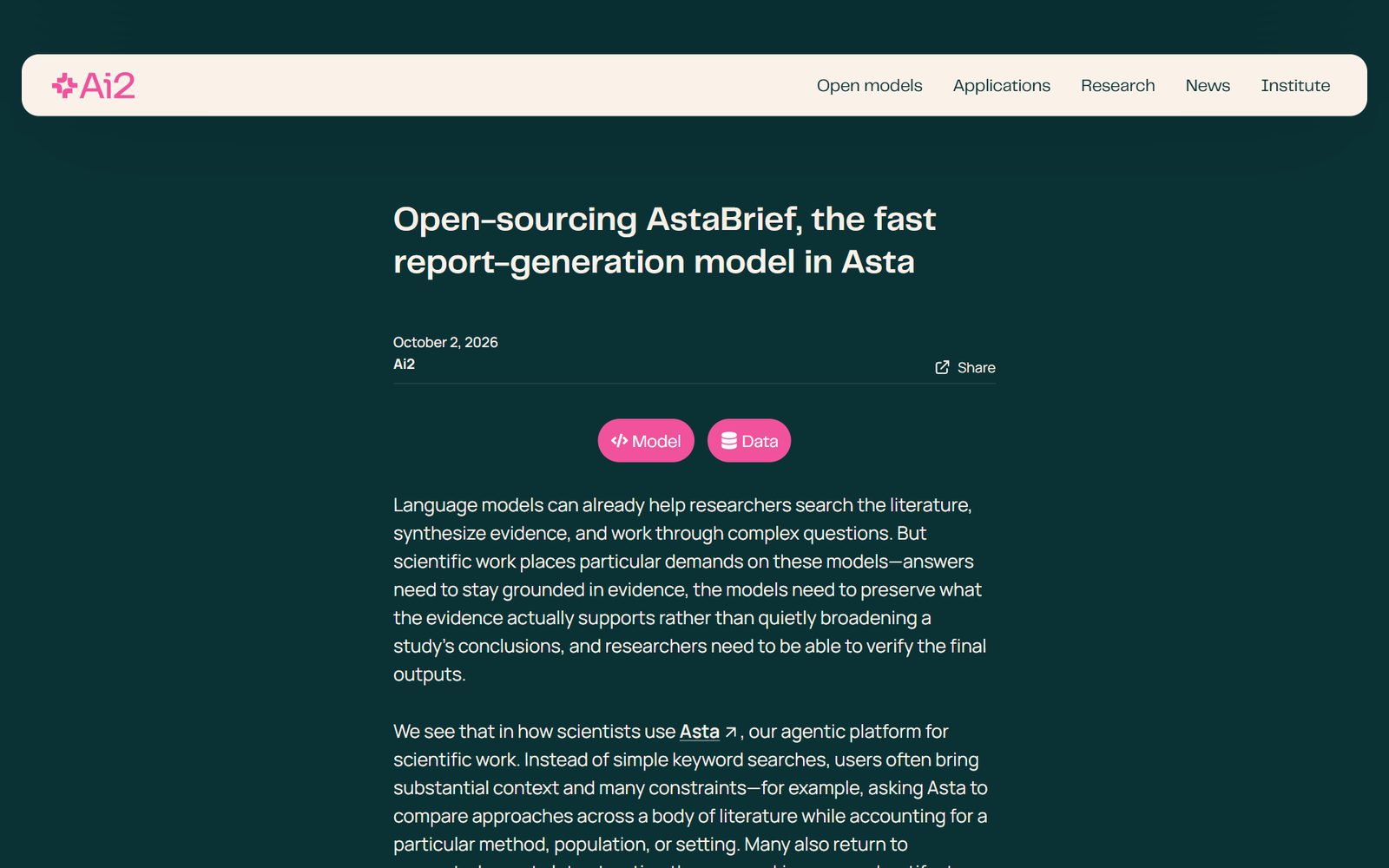
Task: Click the database icon on the Data button
Action: 729,441
